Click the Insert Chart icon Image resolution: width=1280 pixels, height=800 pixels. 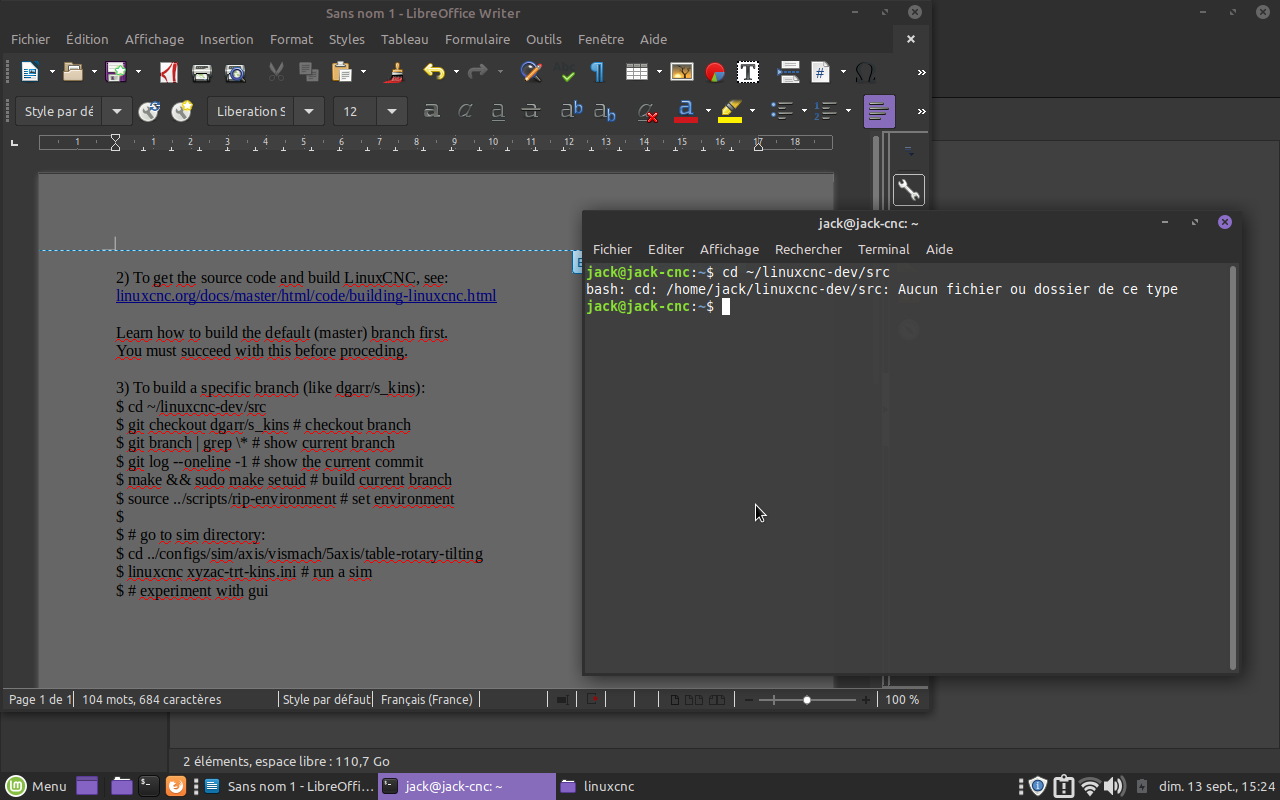pos(715,72)
